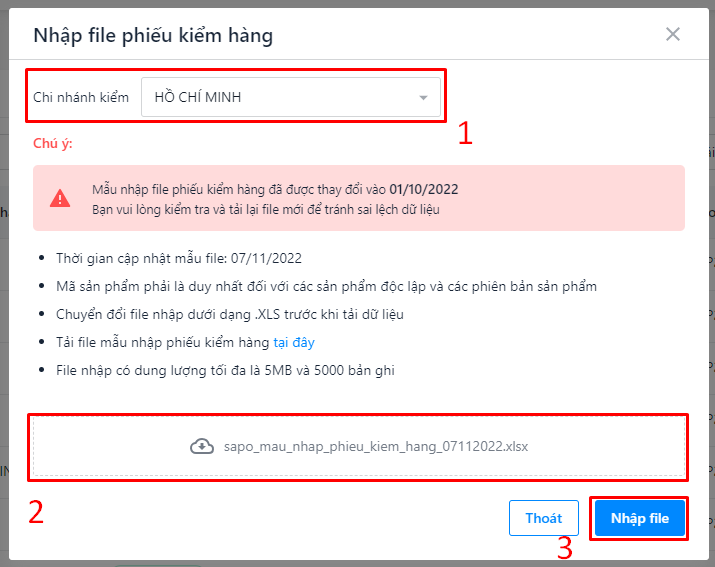Click the "Thời gian cập nhật mẫu file" note
This screenshot has height=567, width=715.
coord(178,258)
